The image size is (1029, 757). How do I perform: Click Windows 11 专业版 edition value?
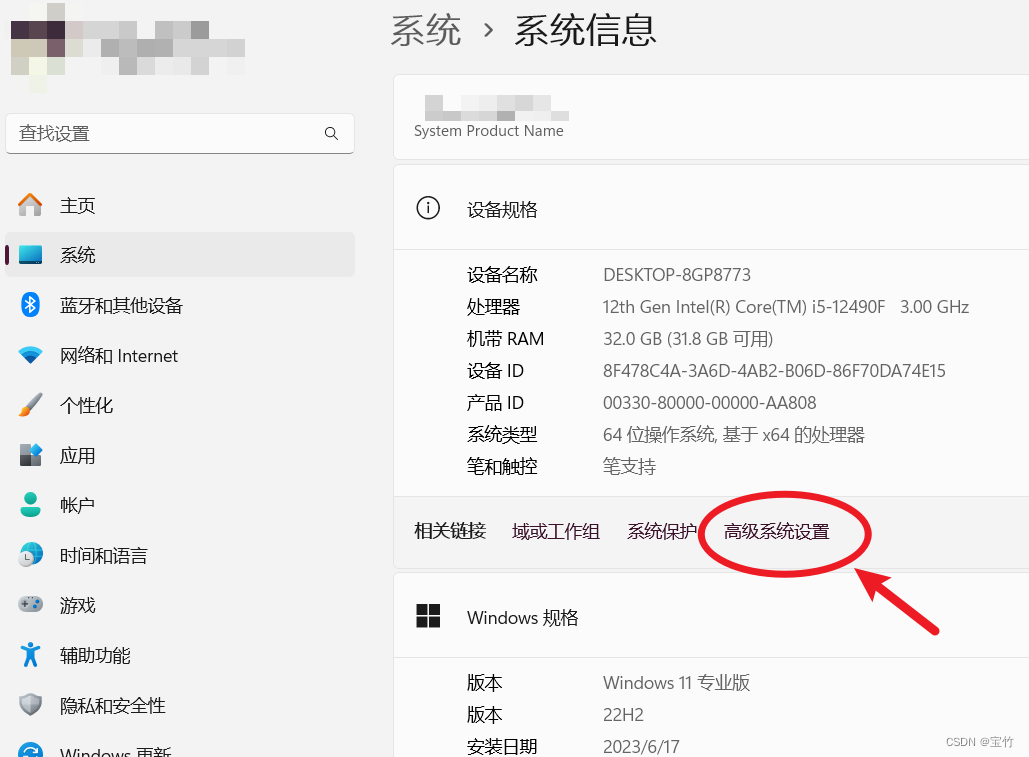pos(677,682)
